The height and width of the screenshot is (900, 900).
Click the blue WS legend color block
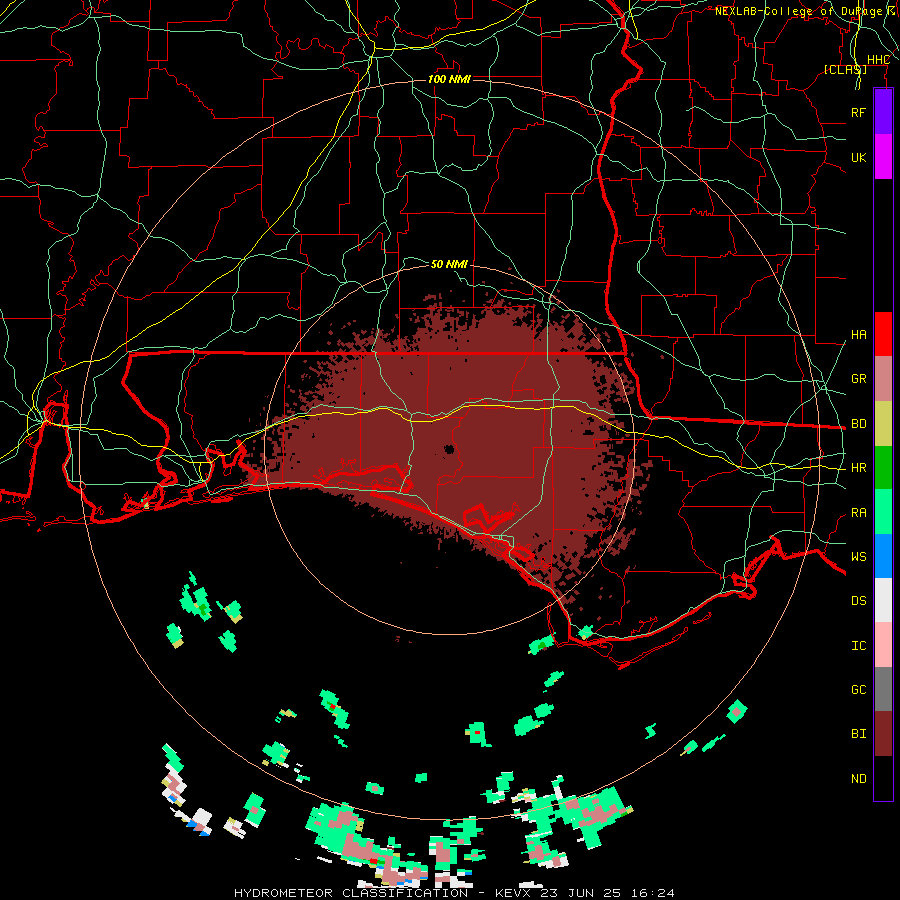point(883,556)
